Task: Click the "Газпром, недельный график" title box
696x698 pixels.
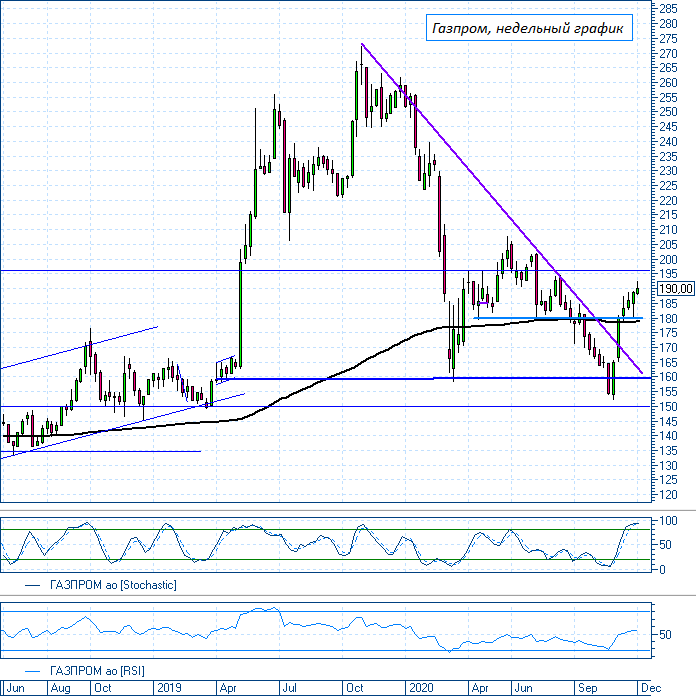Action: (x=529, y=28)
